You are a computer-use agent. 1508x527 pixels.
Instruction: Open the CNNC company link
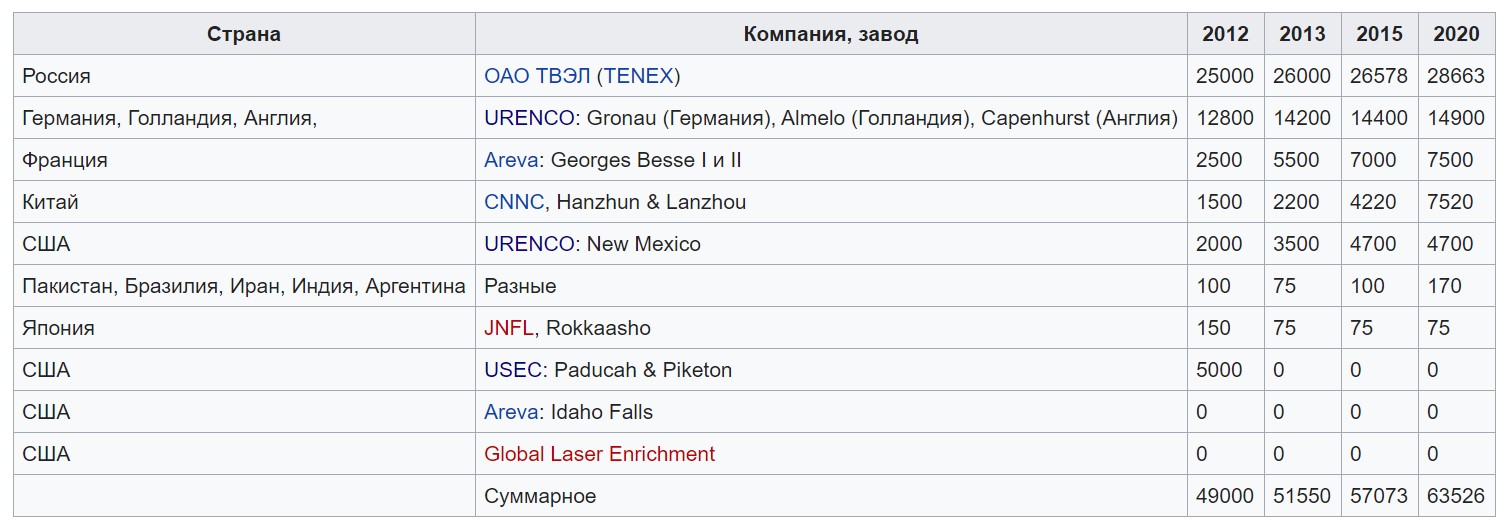(514, 202)
